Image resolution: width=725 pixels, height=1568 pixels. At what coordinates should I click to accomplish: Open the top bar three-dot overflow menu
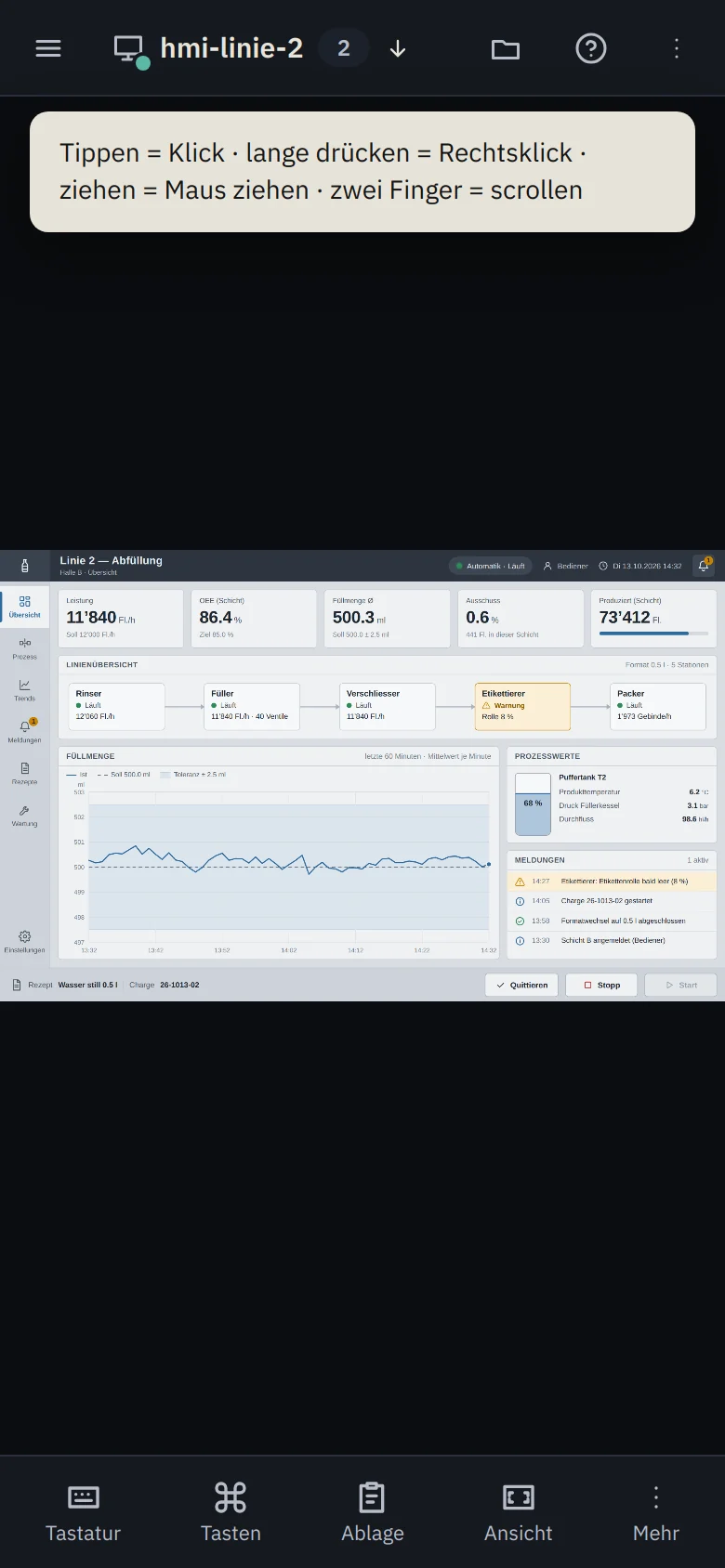point(677,48)
